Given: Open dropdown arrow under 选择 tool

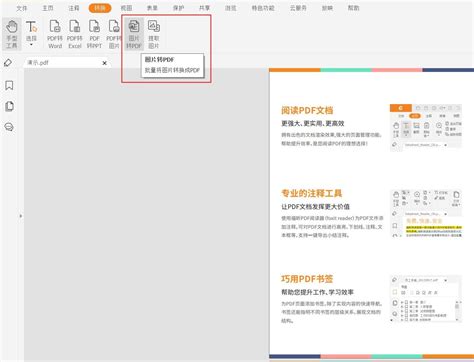Looking at the screenshot, I should (31, 45).
